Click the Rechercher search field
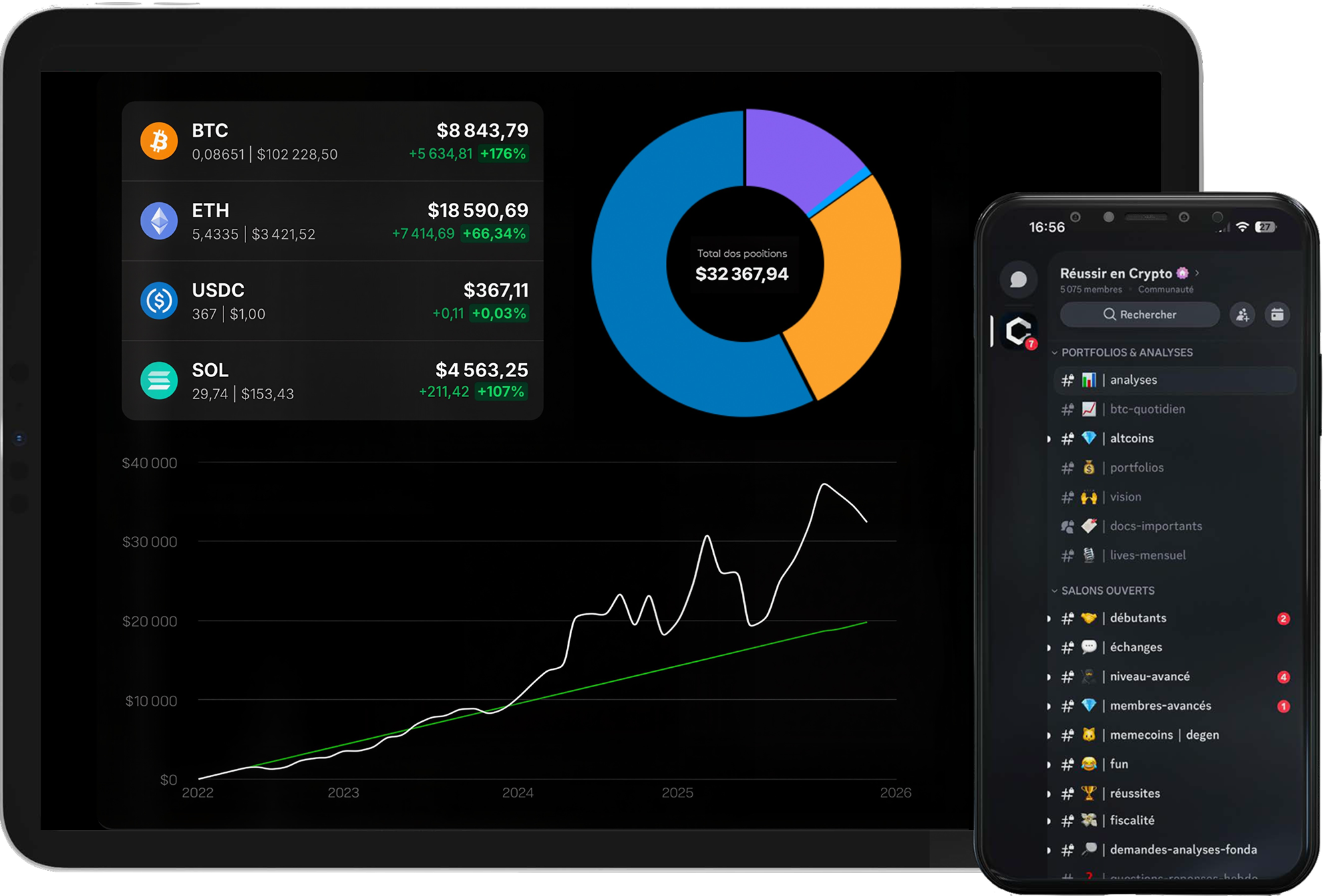 pos(1139,315)
